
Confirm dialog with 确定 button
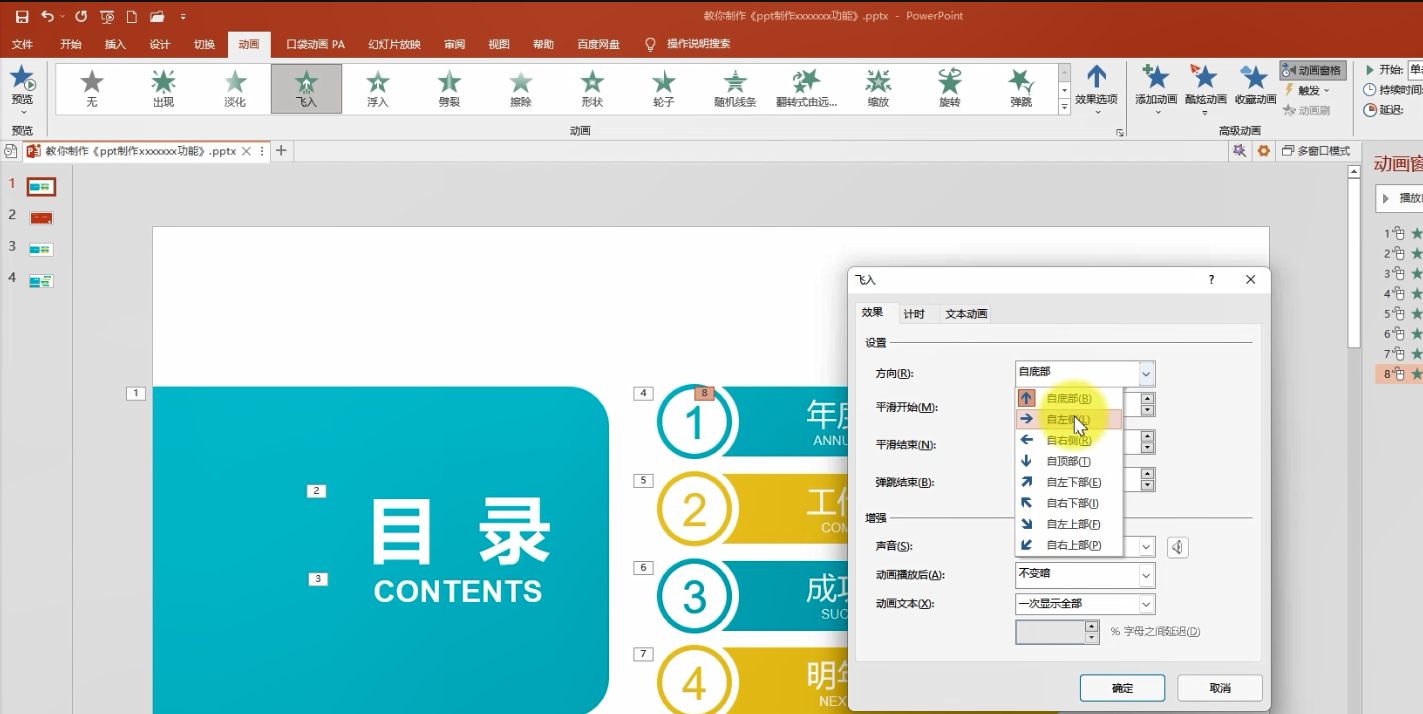[x=1122, y=688]
